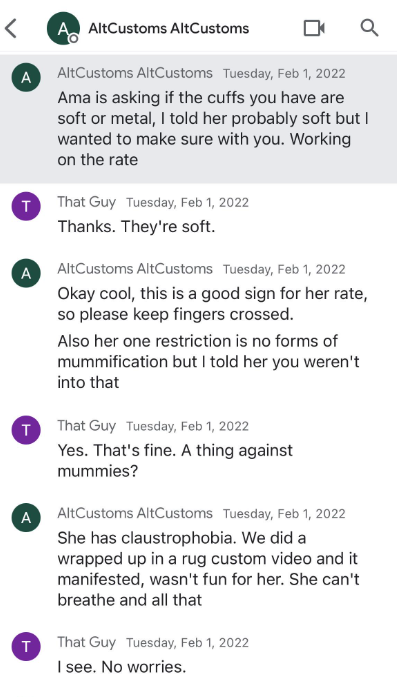Select the claustrophobia explanation message
Viewport: 397px width, 697px height.
point(208,569)
